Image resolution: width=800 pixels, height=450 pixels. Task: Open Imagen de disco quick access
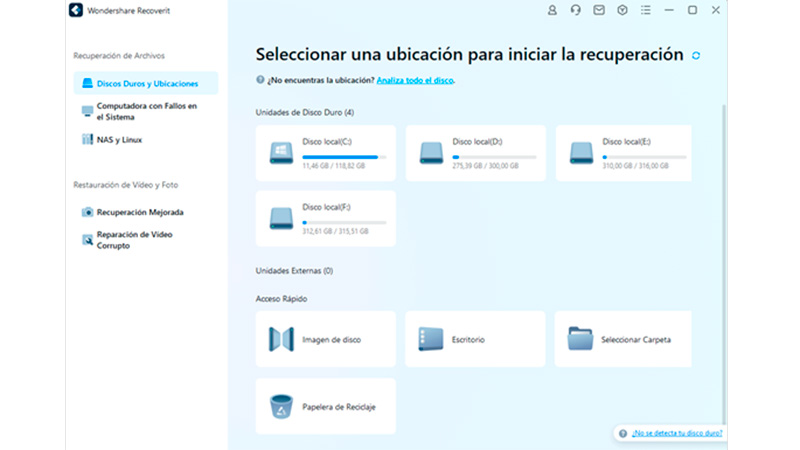[325, 339]
